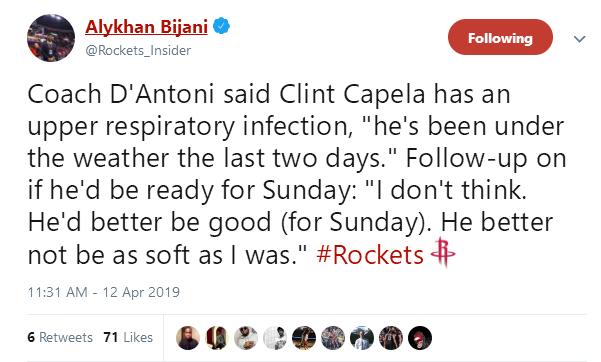Viewport: 601px width, 362px height.
Task: View the 71 Likes list
Action: point(128,337)
